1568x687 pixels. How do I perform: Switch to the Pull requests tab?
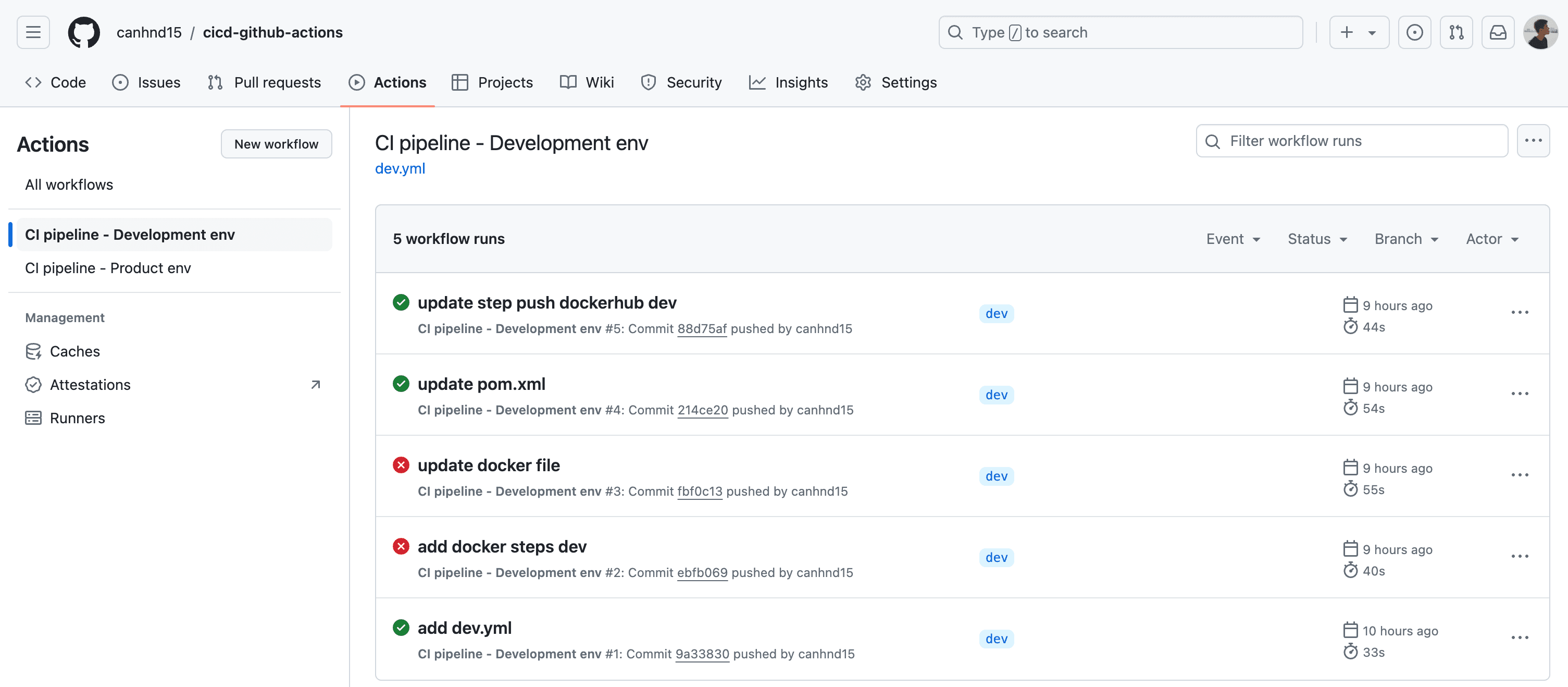(264, 82)
